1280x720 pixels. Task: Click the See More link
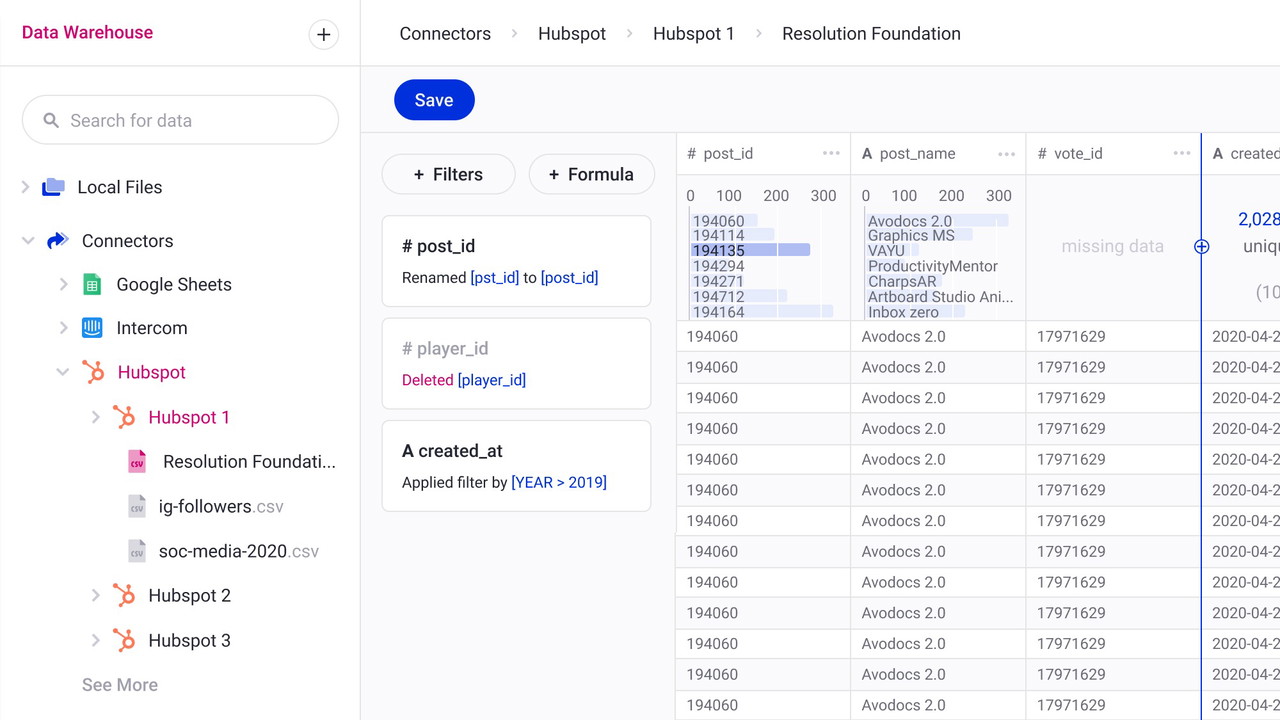120,685
